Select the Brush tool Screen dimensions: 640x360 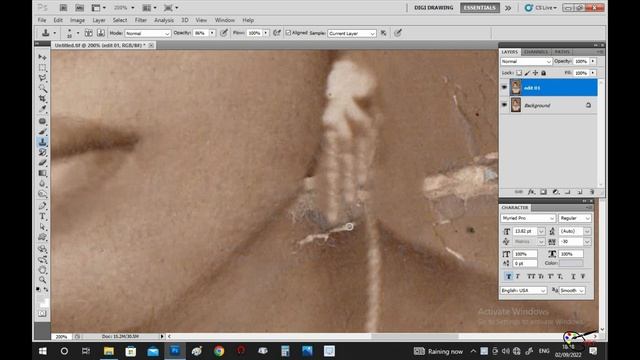[42, 131]
